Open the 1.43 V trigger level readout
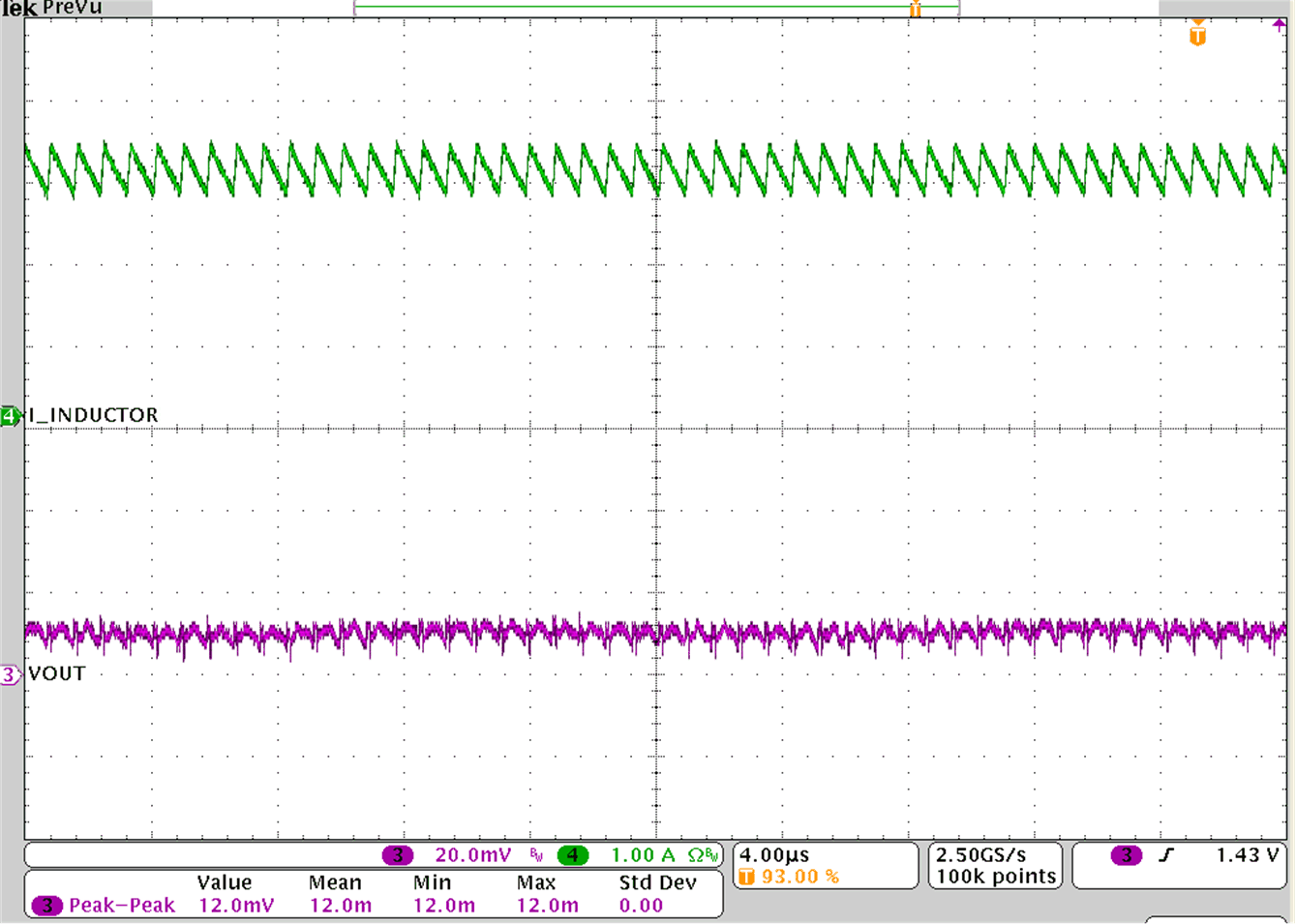Viewport: 1296px width, 924px height. click(1251, 854)
